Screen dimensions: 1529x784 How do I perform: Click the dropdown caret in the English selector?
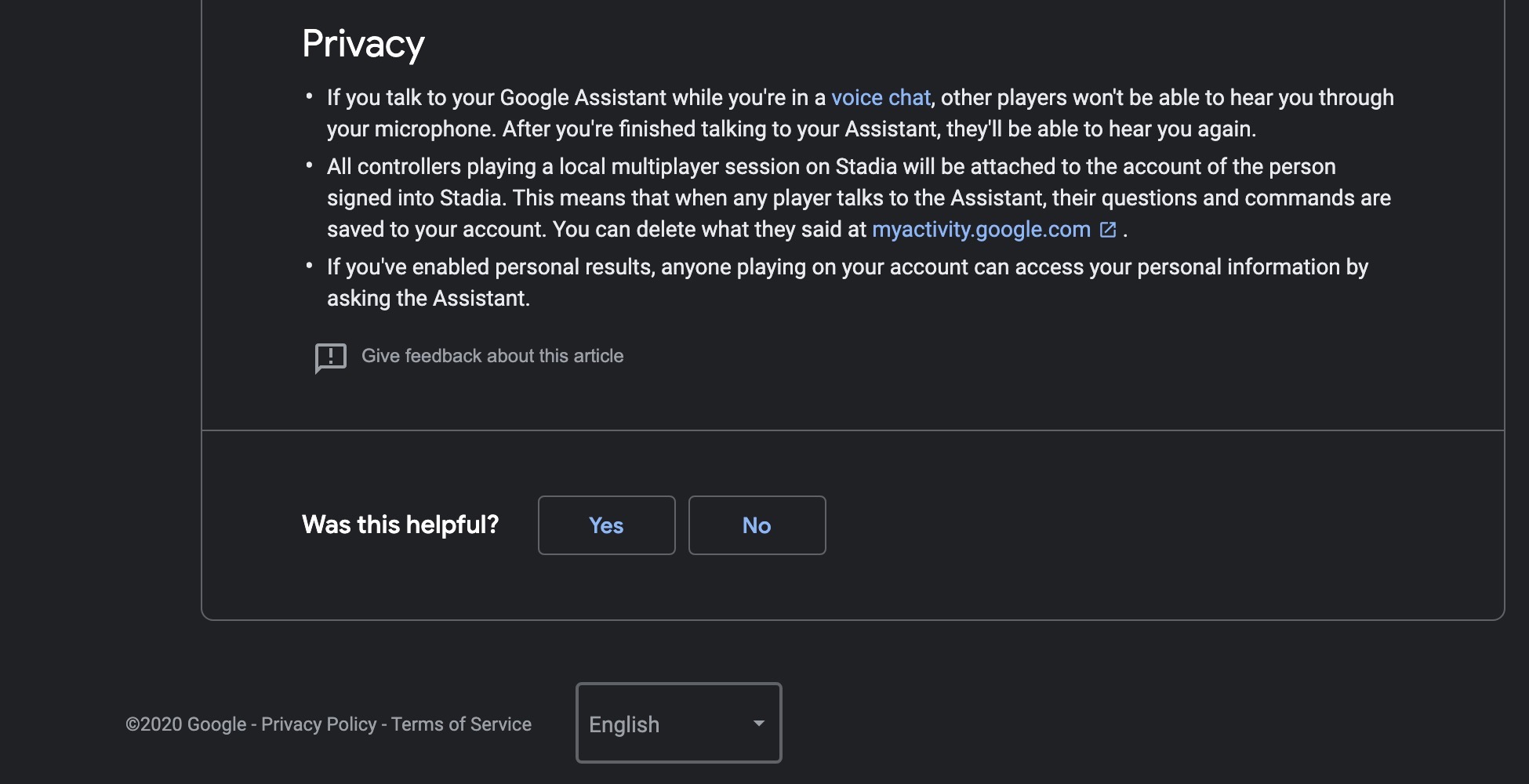pyautogui.click(x=757, y=724)
